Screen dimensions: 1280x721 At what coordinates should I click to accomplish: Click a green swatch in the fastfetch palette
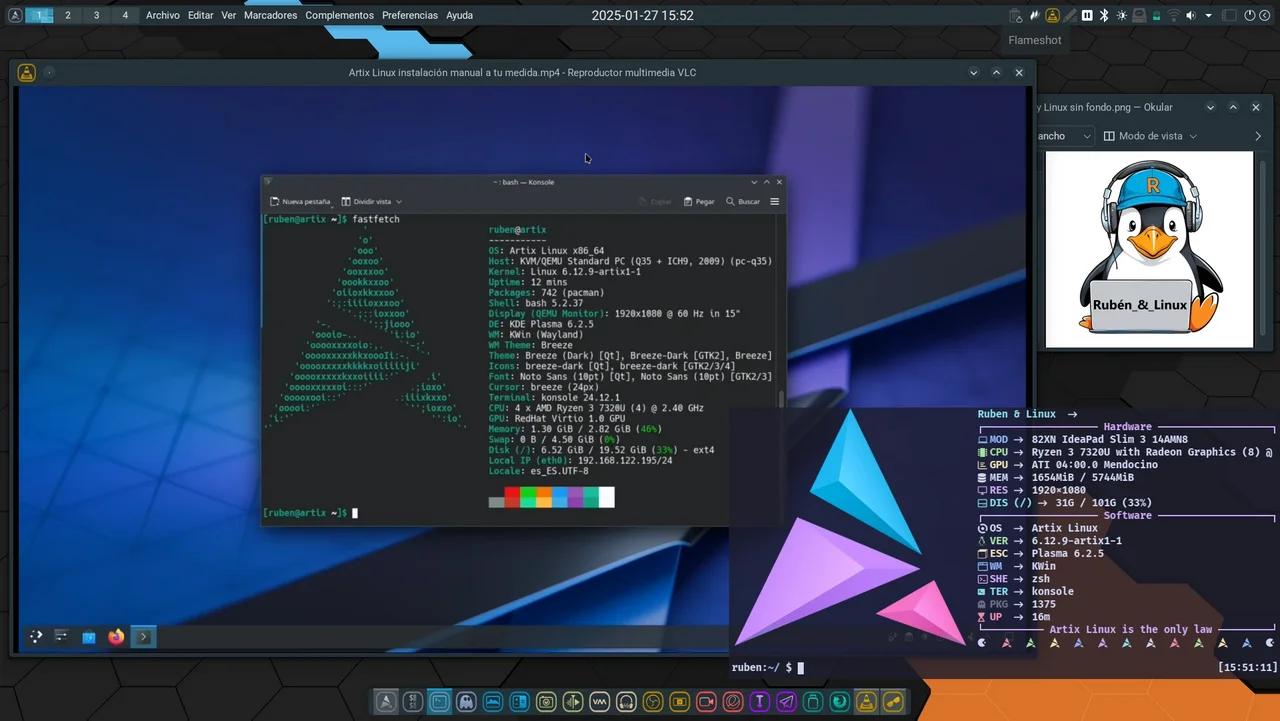(x=528, y=497)
